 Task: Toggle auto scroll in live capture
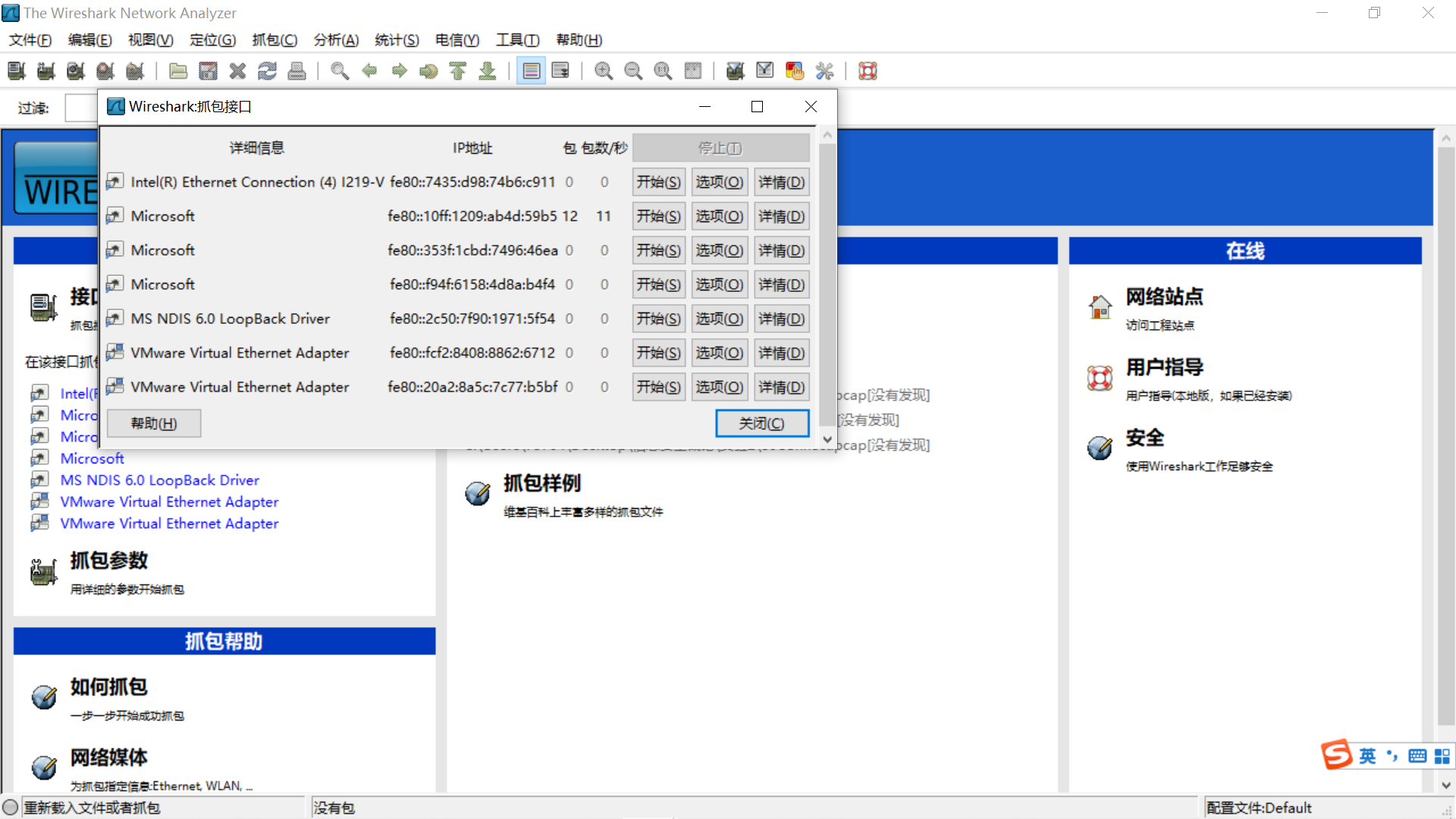560,71
